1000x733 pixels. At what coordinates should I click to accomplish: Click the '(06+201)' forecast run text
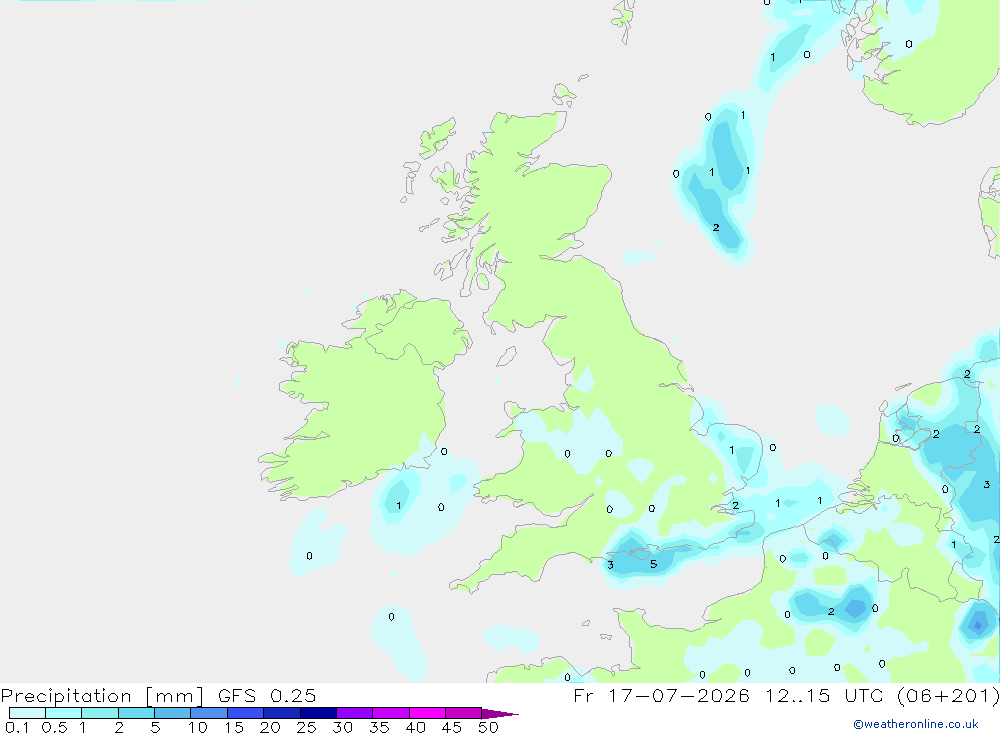[x=948, y=695]
